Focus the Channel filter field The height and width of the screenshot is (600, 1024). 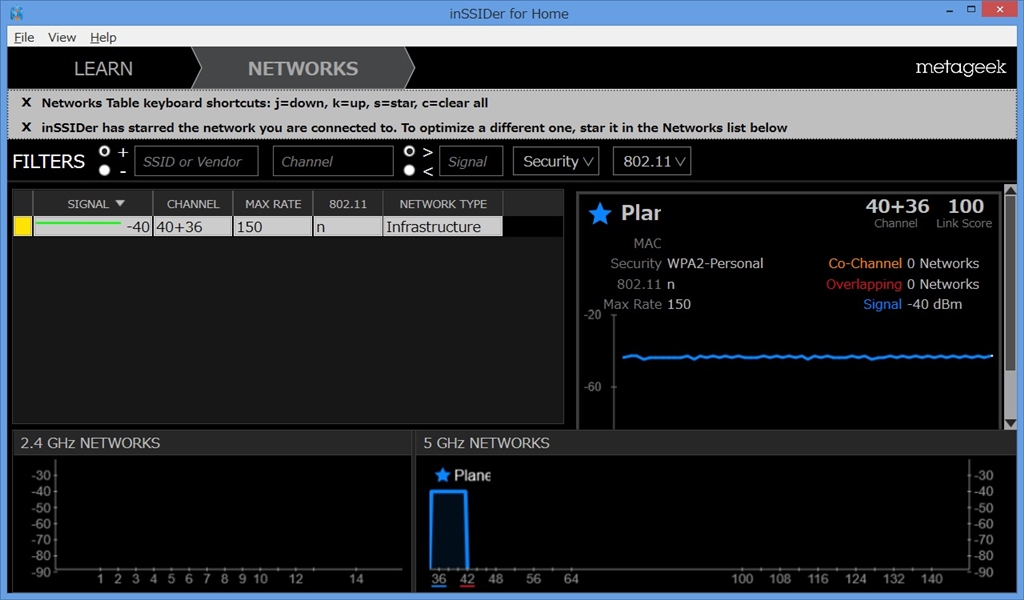point(333,161)
